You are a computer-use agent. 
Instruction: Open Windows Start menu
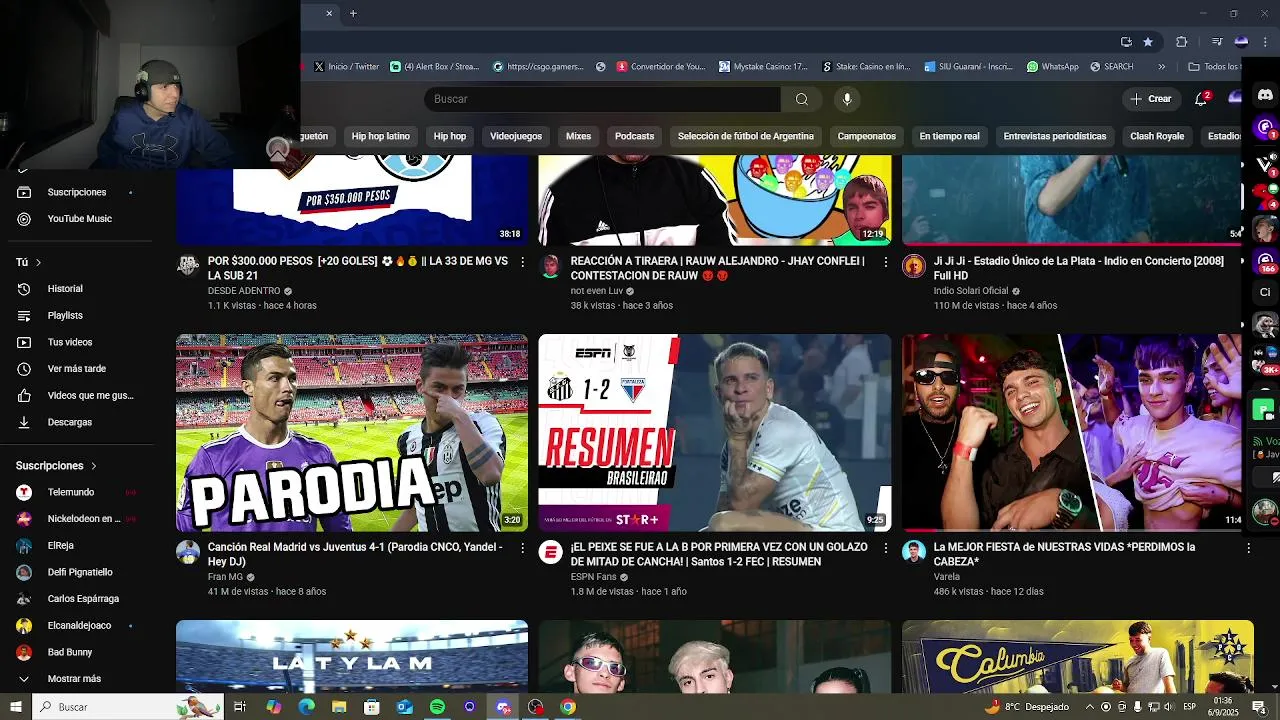pyautogui.click(x=16, y=707)
